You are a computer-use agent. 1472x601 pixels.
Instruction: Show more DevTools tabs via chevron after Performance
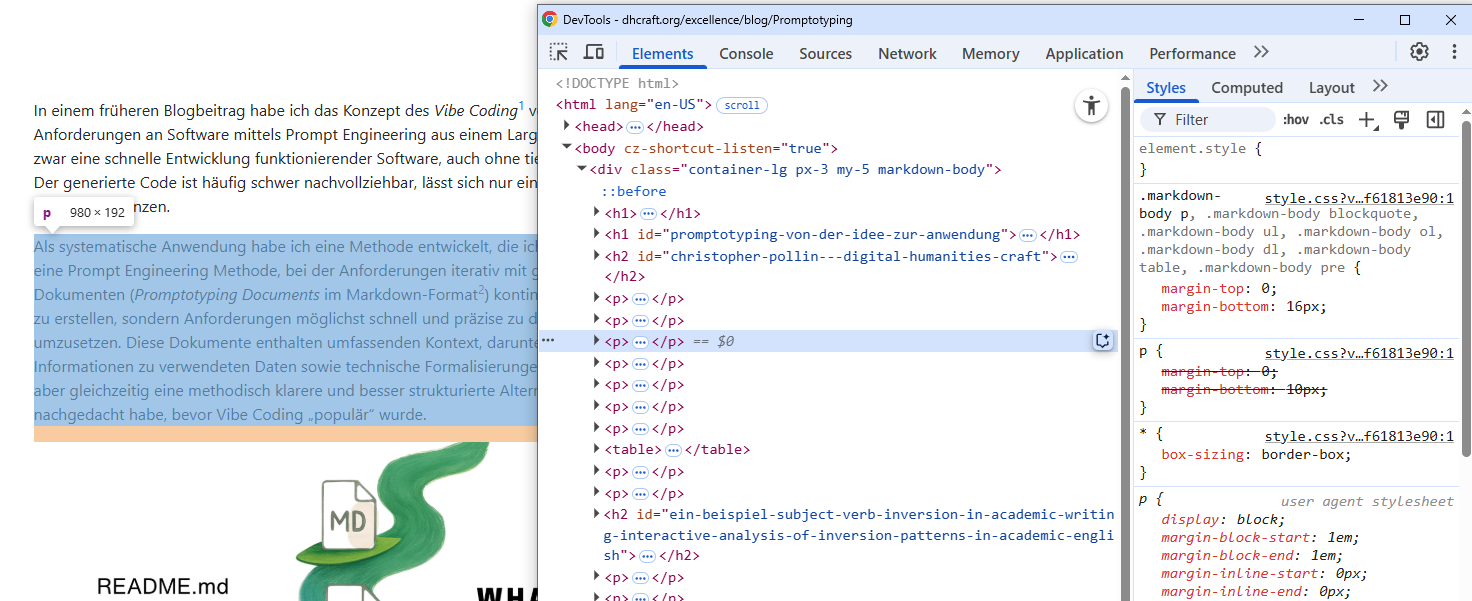(1261, 53)
